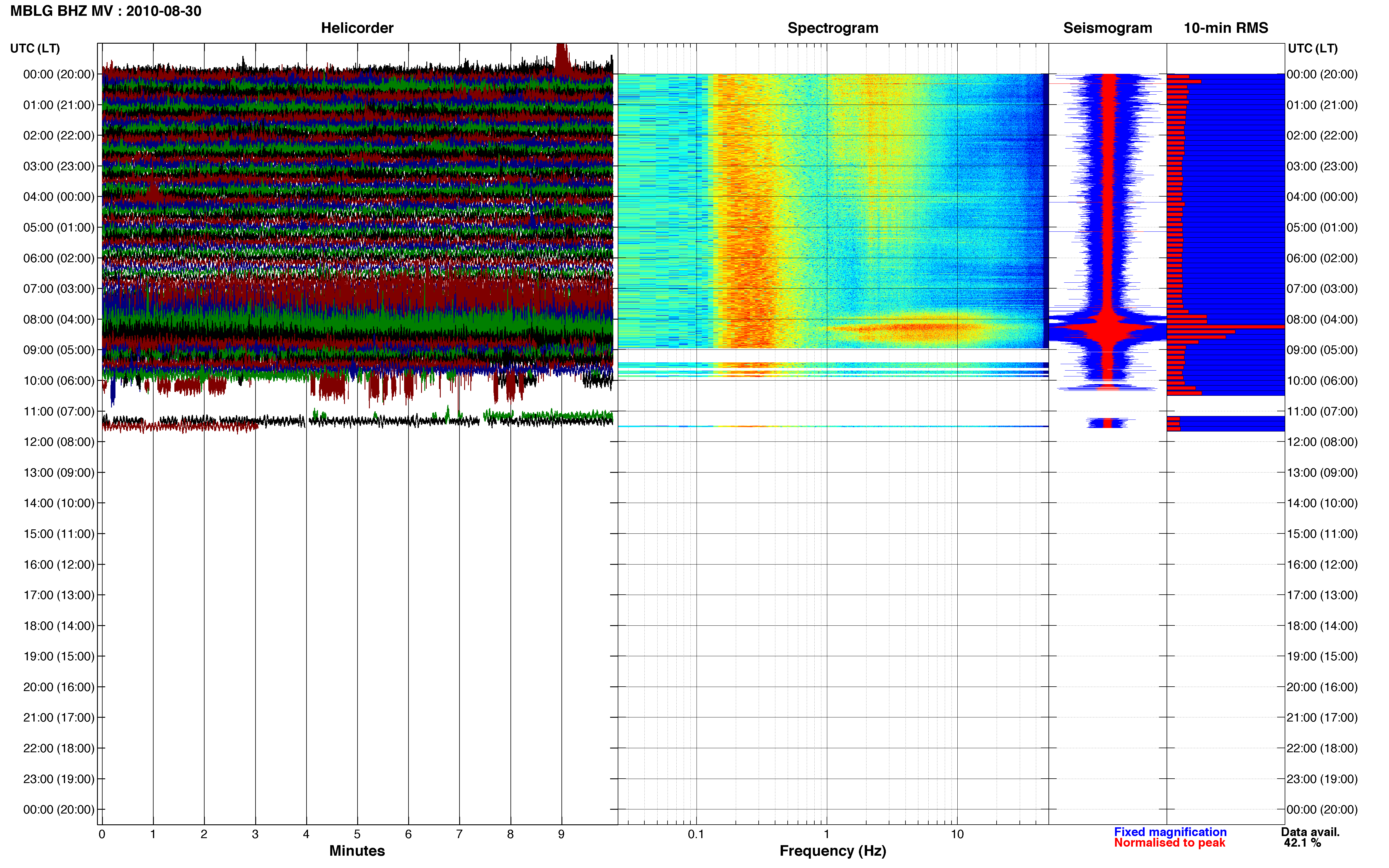Select the 'Helicorder' panel heading
This screenshot has width=1389, height=868.
coord(357,28)
